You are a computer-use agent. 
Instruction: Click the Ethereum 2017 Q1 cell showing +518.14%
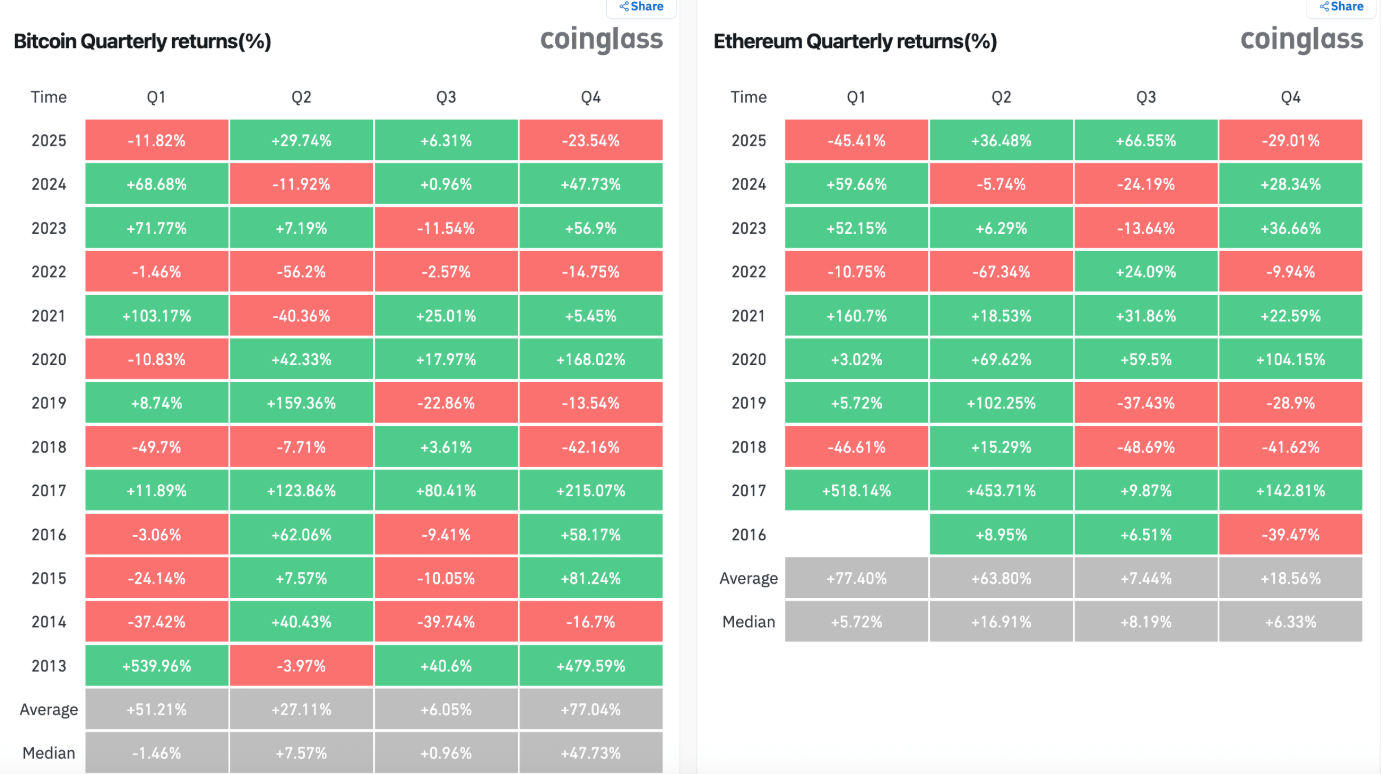pyautogui.click(x=856, y=490)
